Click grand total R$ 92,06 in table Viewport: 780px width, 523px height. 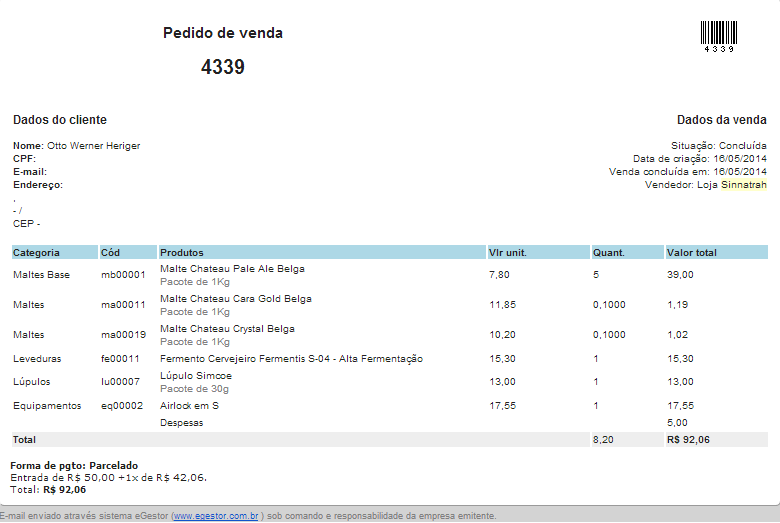pyautogui.click(x=688, y=440)
